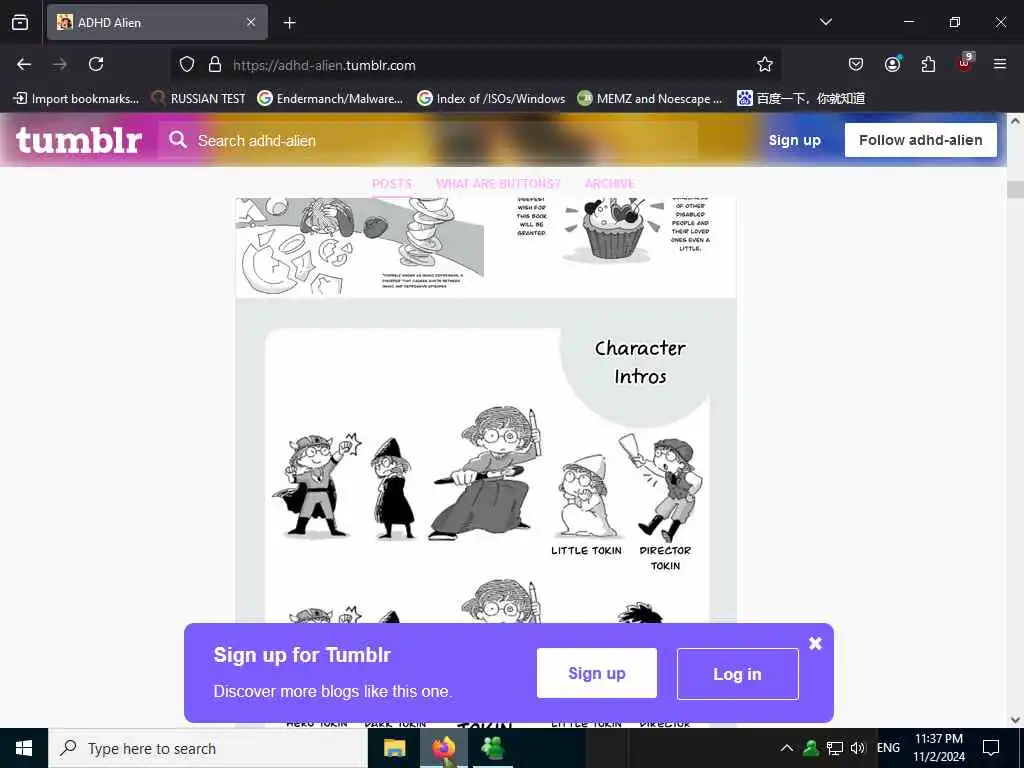The width and height of the screenshot is (1024, 768).
Task: Save page to Pocket
Action: [856, 64]
